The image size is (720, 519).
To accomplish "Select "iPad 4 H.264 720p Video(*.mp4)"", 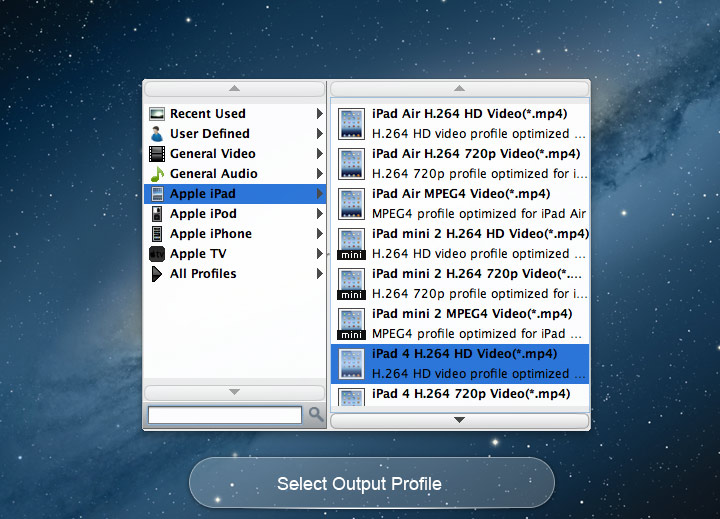I will 460,395.
